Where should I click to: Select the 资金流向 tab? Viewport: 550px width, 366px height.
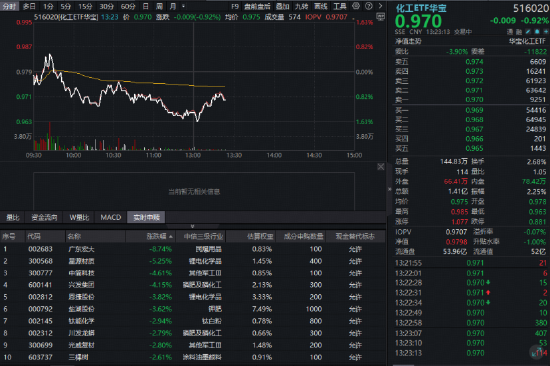[x=44, y=217]
